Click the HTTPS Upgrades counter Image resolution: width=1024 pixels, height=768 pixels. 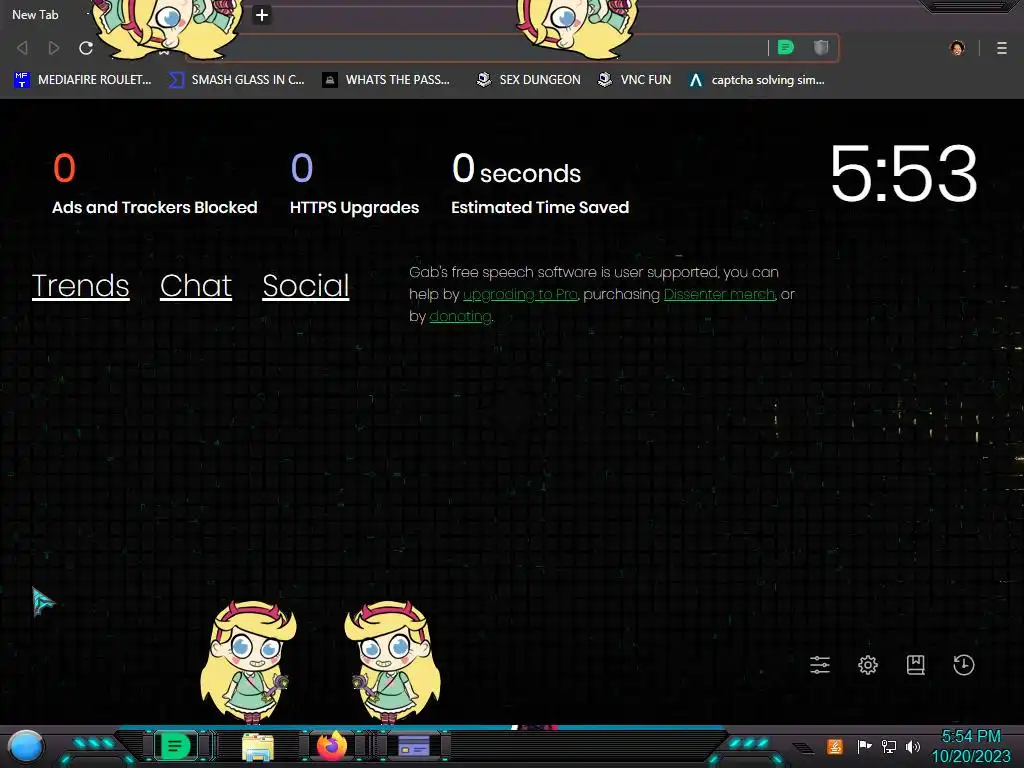(x=355, y=185)
